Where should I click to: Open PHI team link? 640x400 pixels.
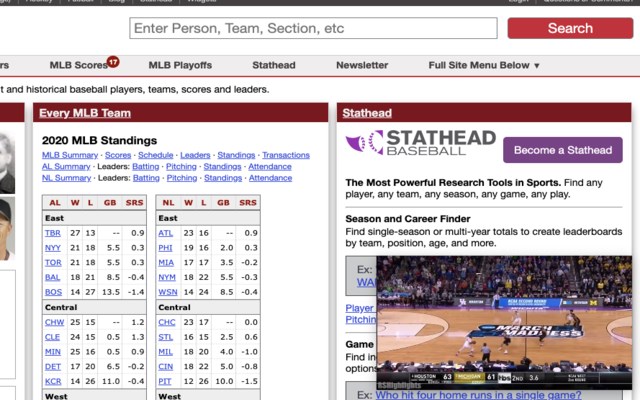[x=165, y=248]
